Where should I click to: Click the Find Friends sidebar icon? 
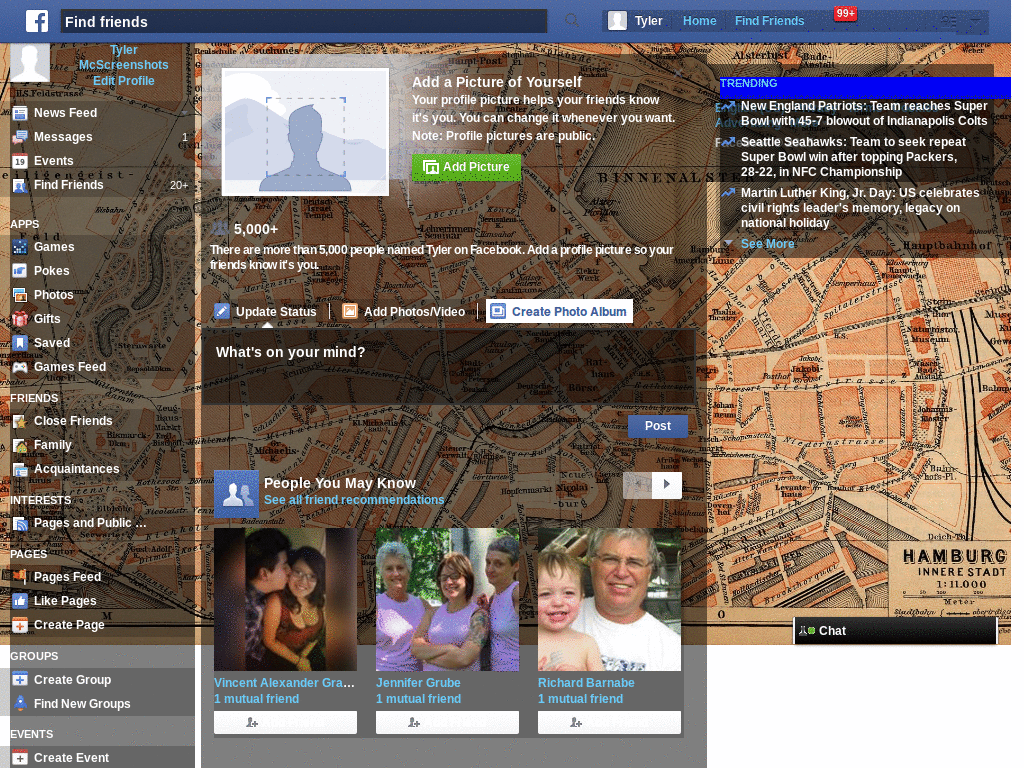[20, 185]
